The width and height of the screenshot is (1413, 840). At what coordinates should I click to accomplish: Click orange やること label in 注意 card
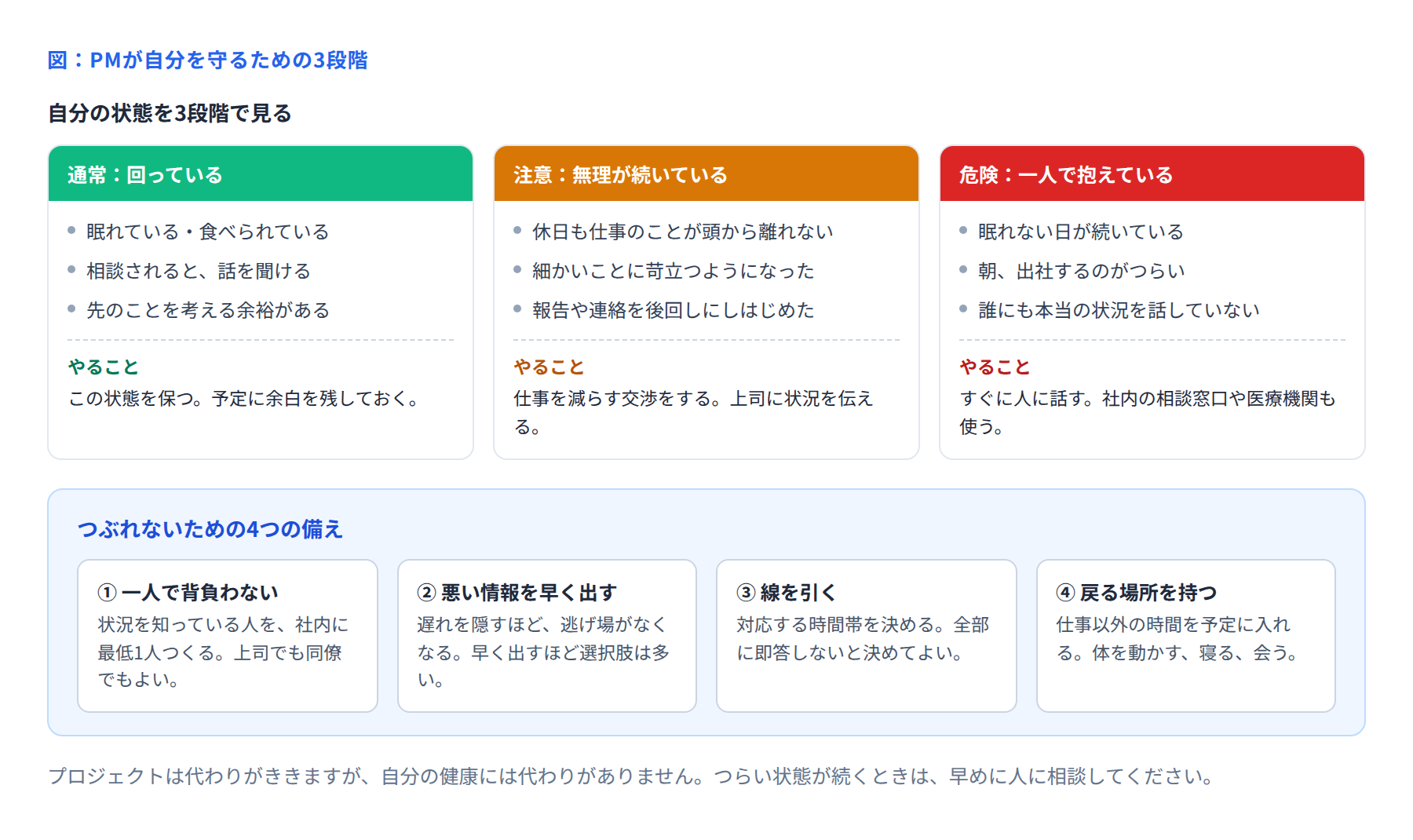tap(549, 367)
